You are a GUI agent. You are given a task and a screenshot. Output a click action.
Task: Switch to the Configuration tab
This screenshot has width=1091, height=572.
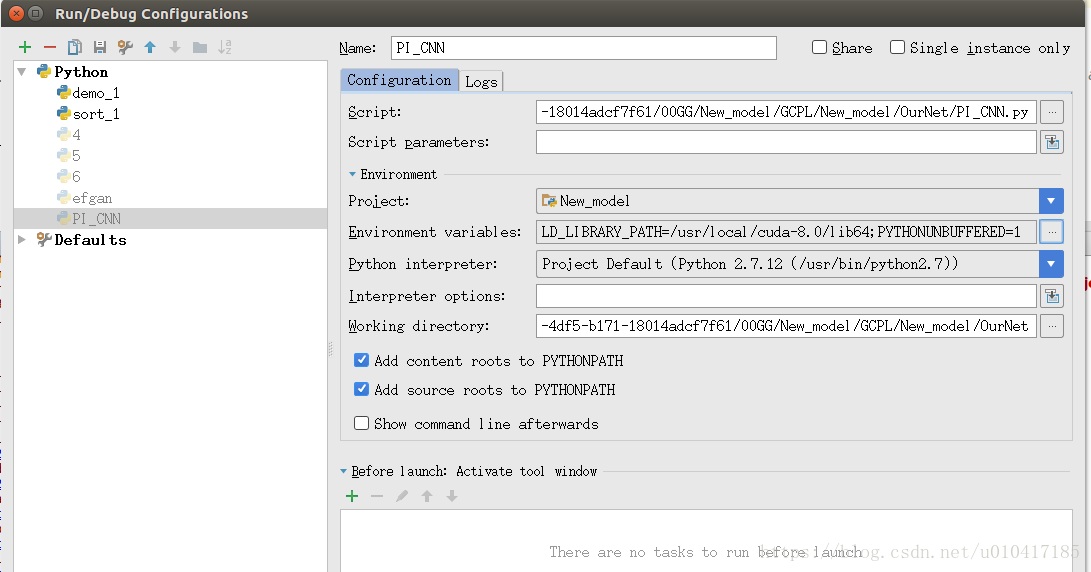pos(399,80)
